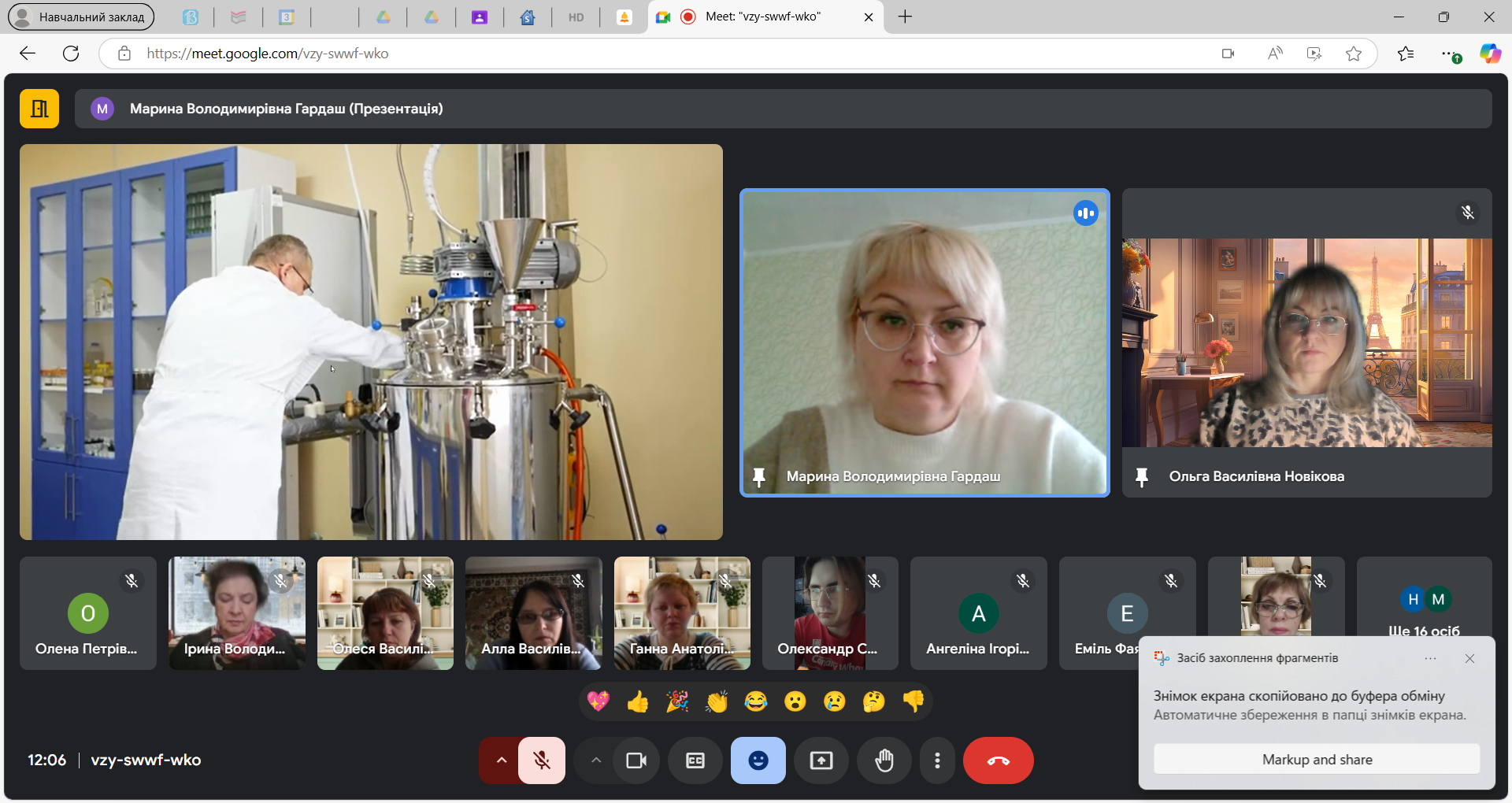1512x803 pixels.
Task: Unpin Ольга Василівна Новікова tile
Action: 1142,477
